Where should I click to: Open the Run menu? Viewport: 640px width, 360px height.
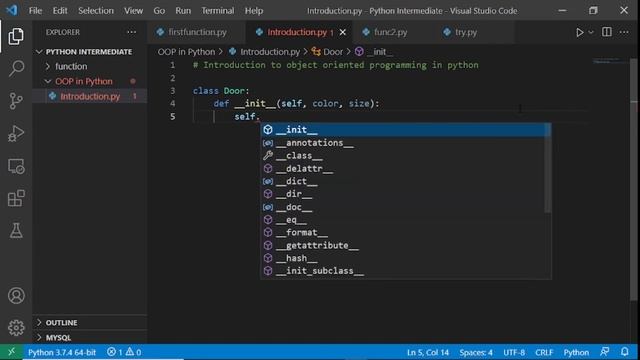(183, 11)
